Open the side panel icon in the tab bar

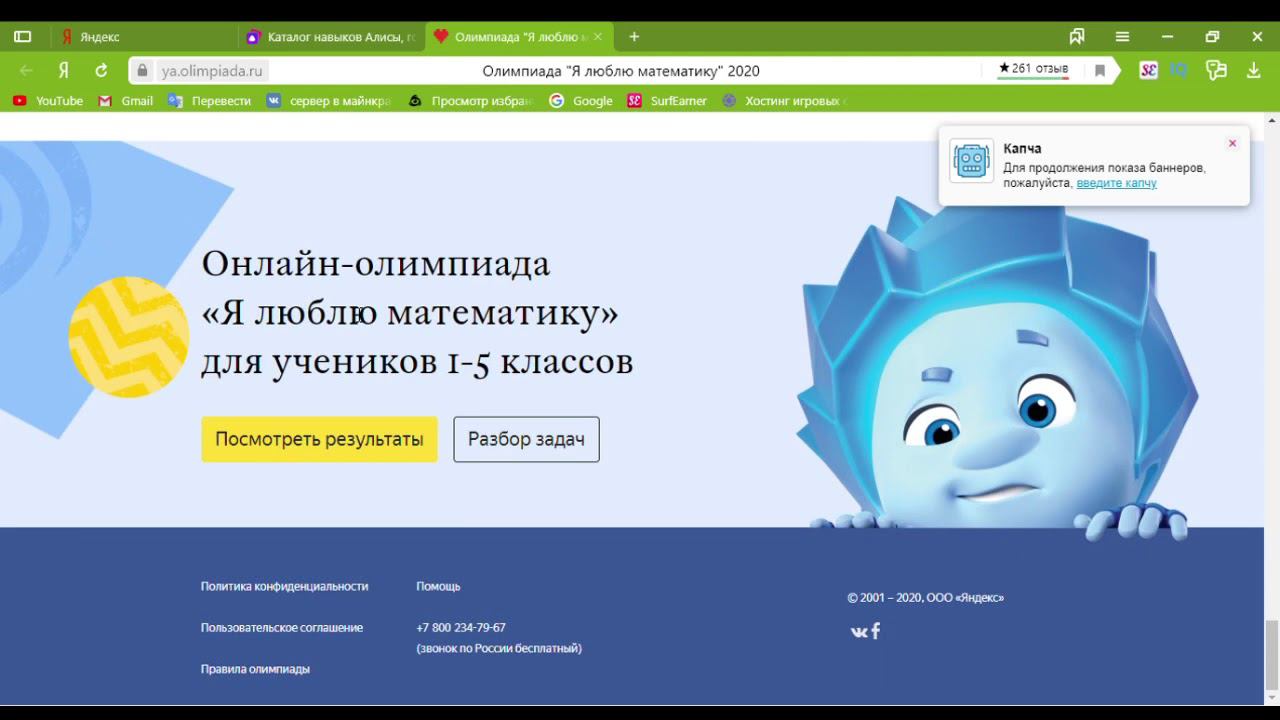point(23,37)
